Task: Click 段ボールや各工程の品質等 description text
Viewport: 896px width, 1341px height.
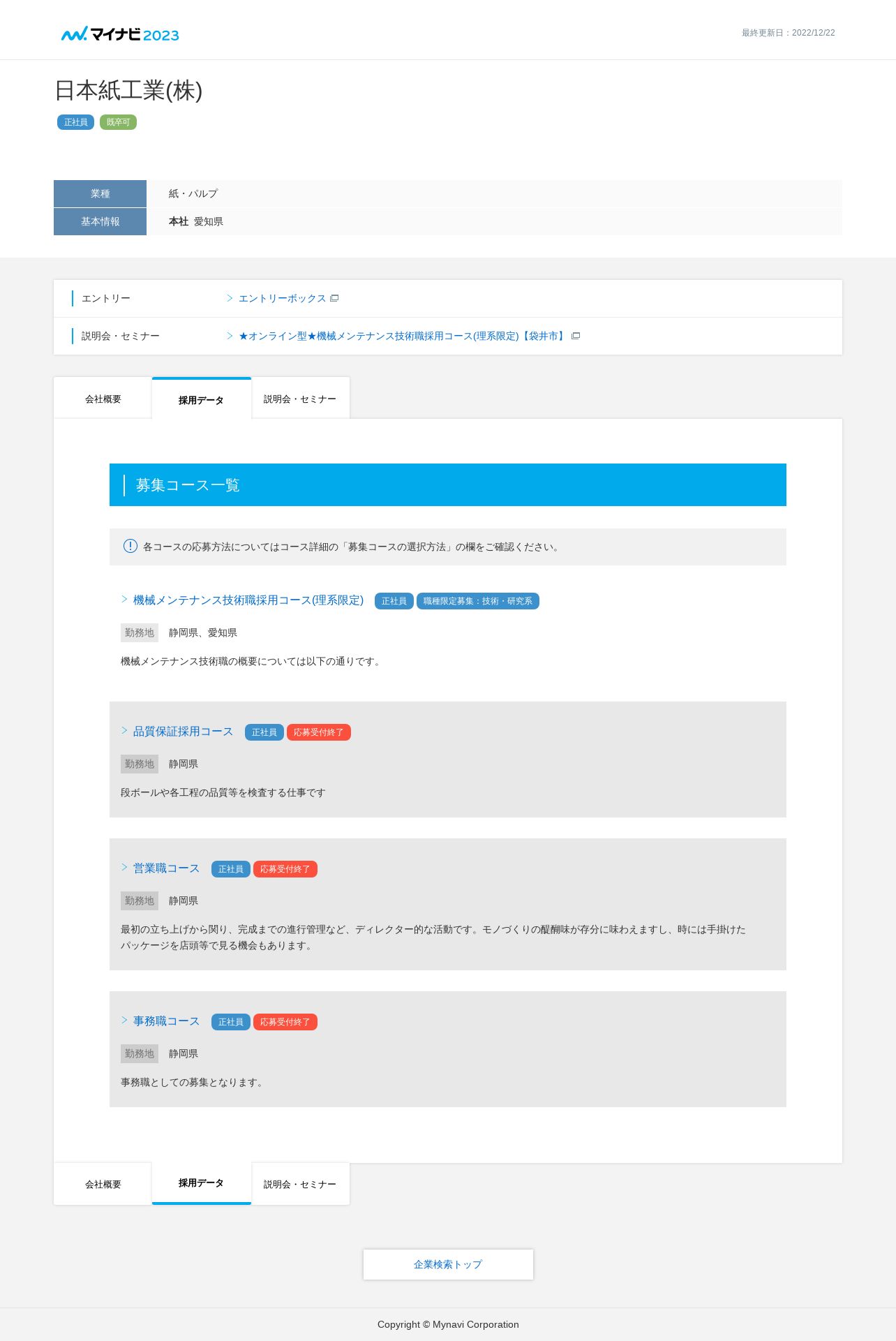Action: coord(223,792)
